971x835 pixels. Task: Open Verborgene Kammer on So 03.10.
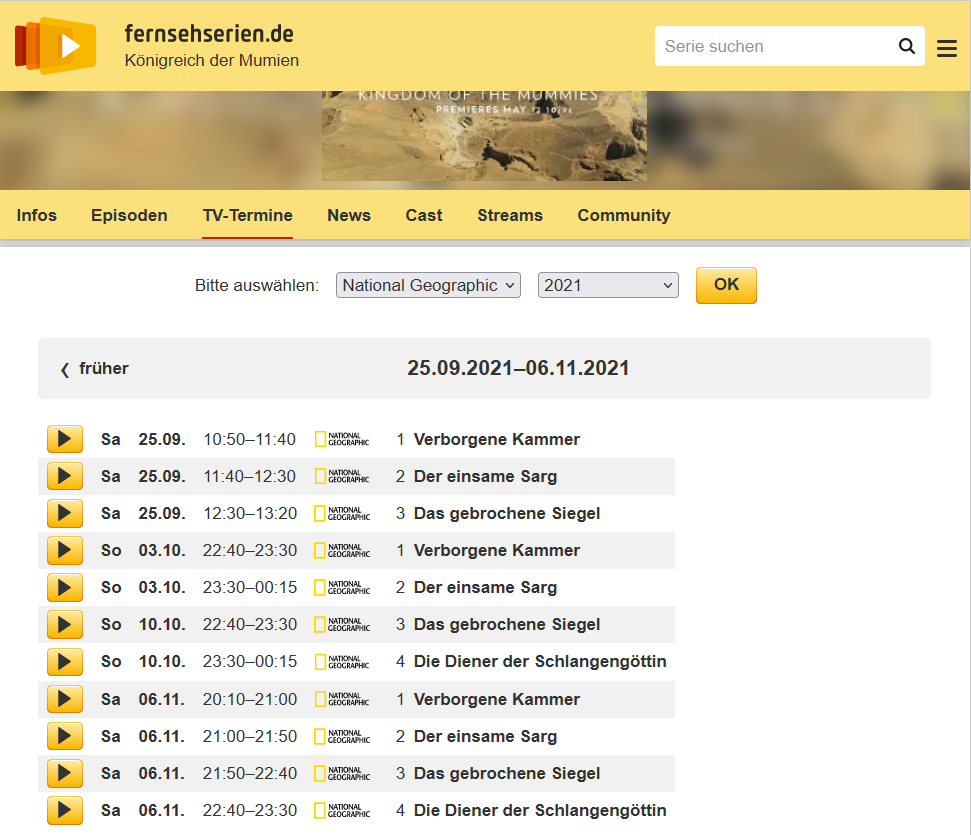(x=497, y=550)
